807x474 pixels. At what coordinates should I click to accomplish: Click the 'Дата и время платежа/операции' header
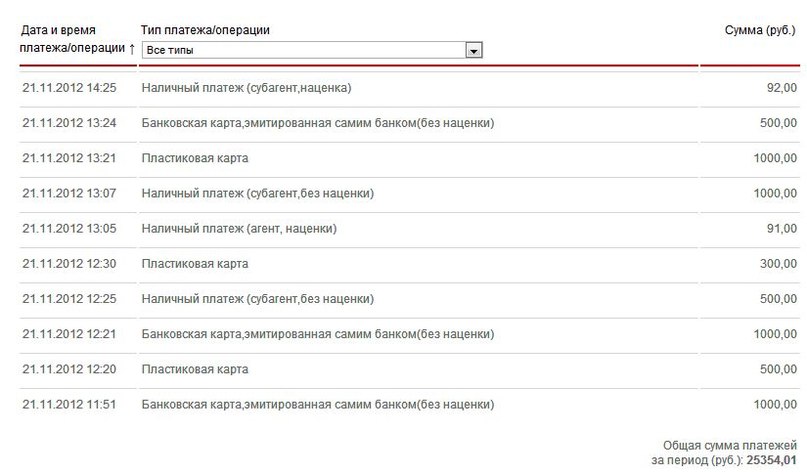click(x=72, y=39)
